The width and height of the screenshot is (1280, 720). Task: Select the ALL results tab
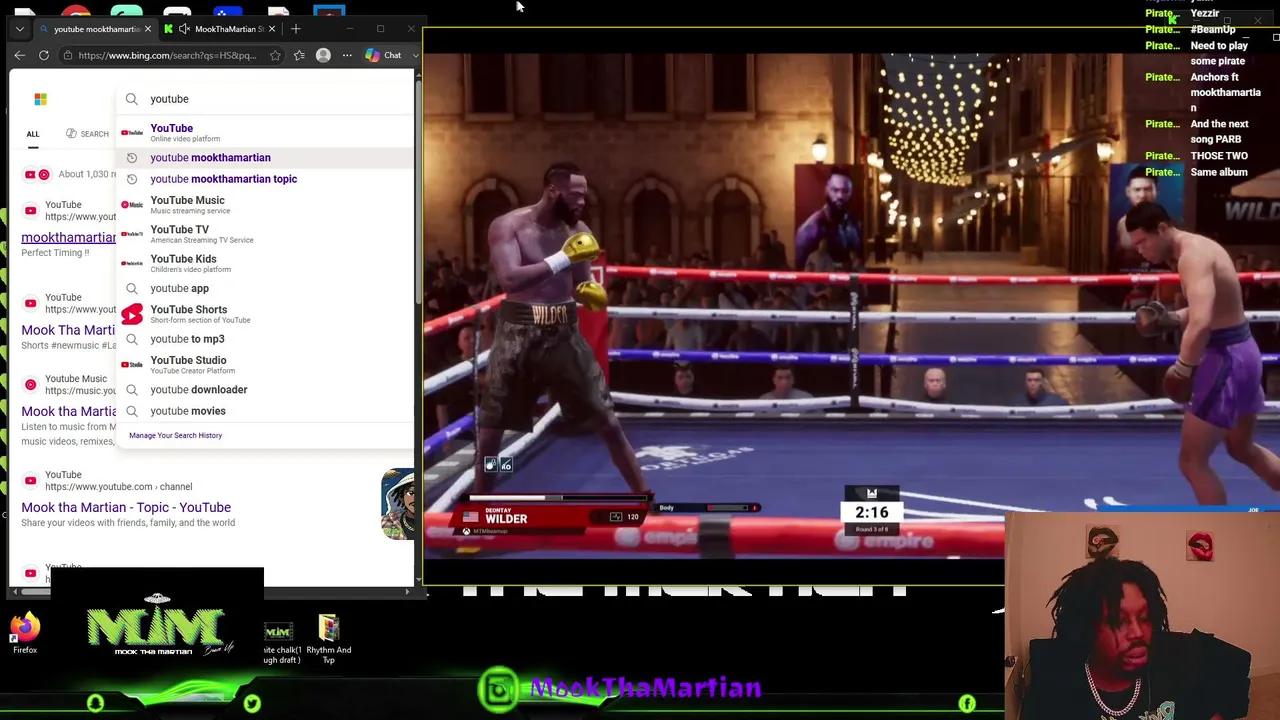coord(33,134)
